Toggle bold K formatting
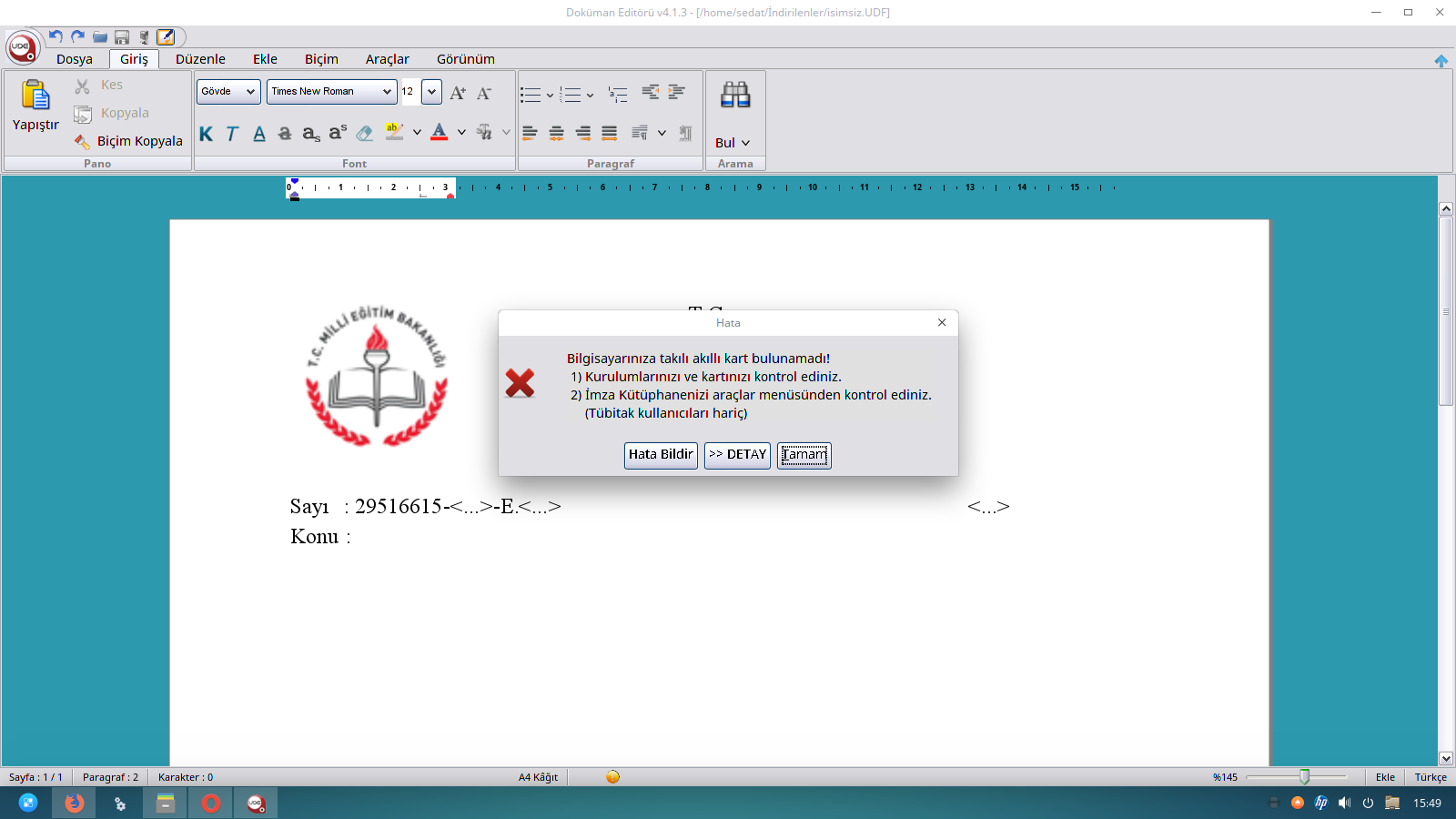This screenshot has width=1456, height=819. (x=206, y=134)
